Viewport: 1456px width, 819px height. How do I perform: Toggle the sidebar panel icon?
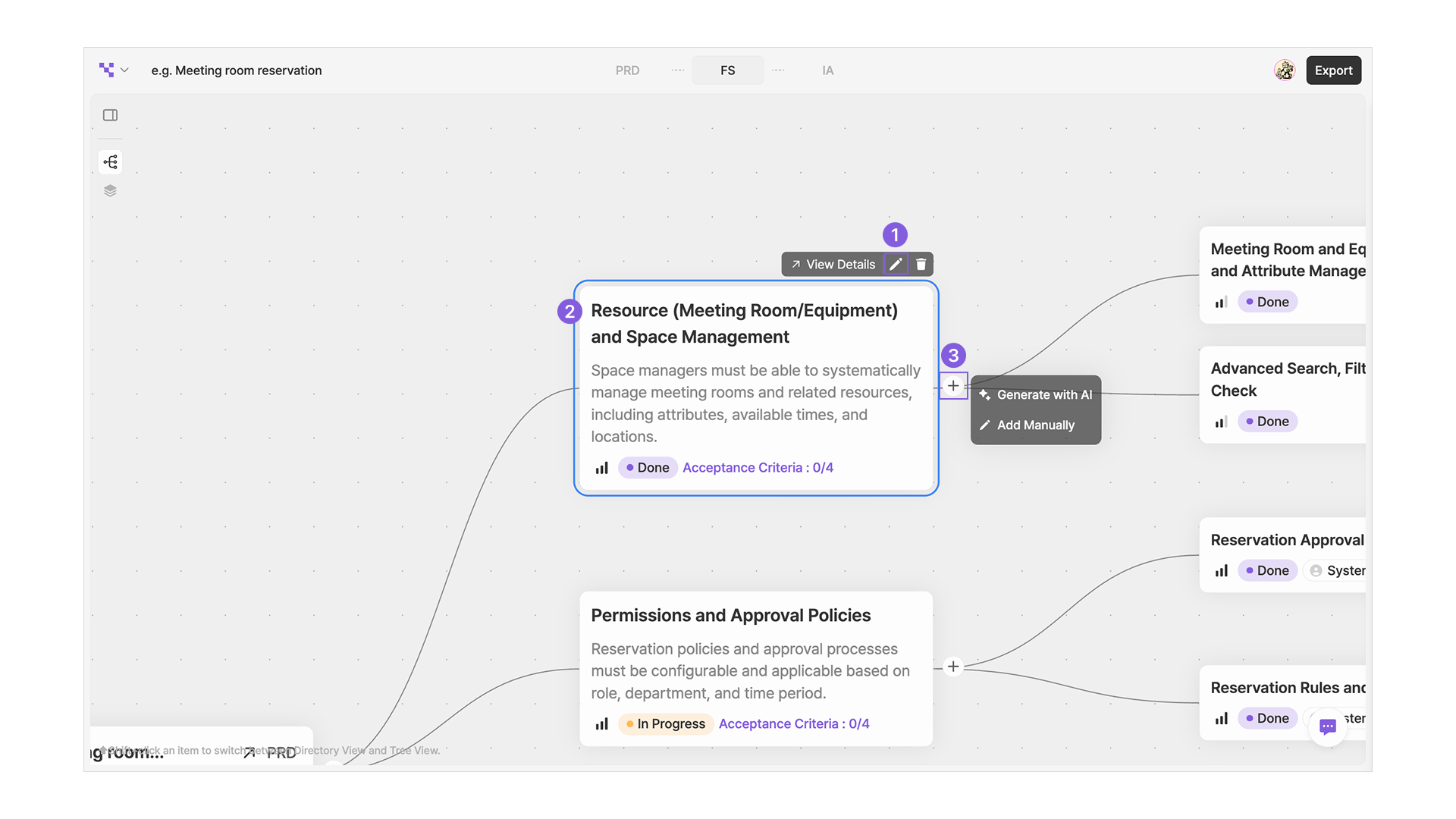[x=110, y=115]
